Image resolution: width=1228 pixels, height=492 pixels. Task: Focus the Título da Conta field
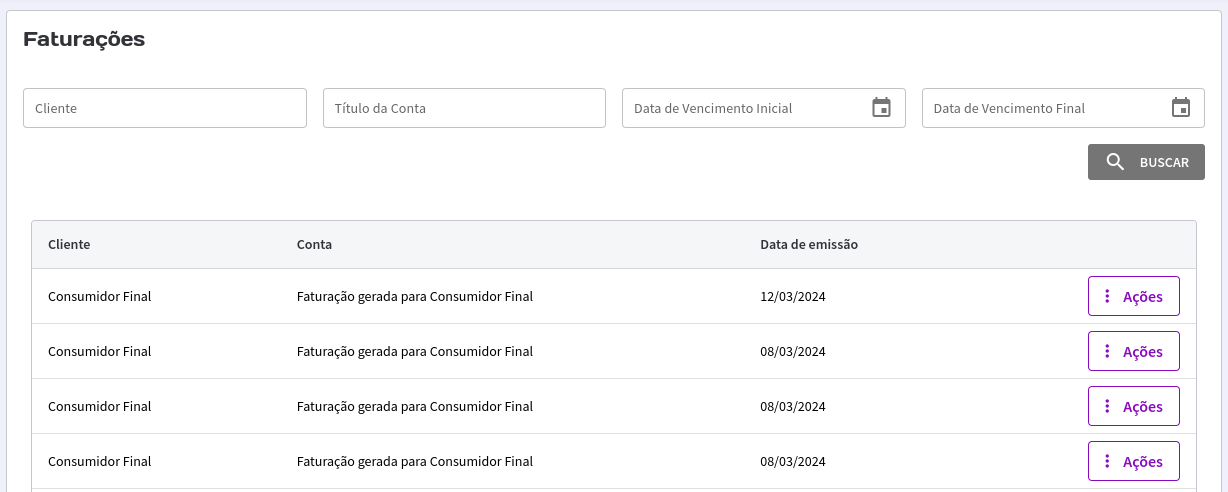(464, 108)
